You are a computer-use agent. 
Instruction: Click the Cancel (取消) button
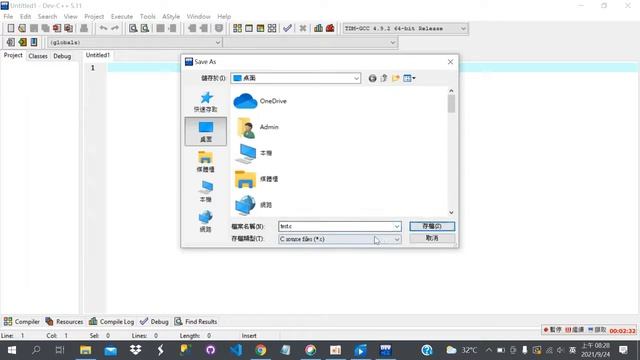[432, 238]
